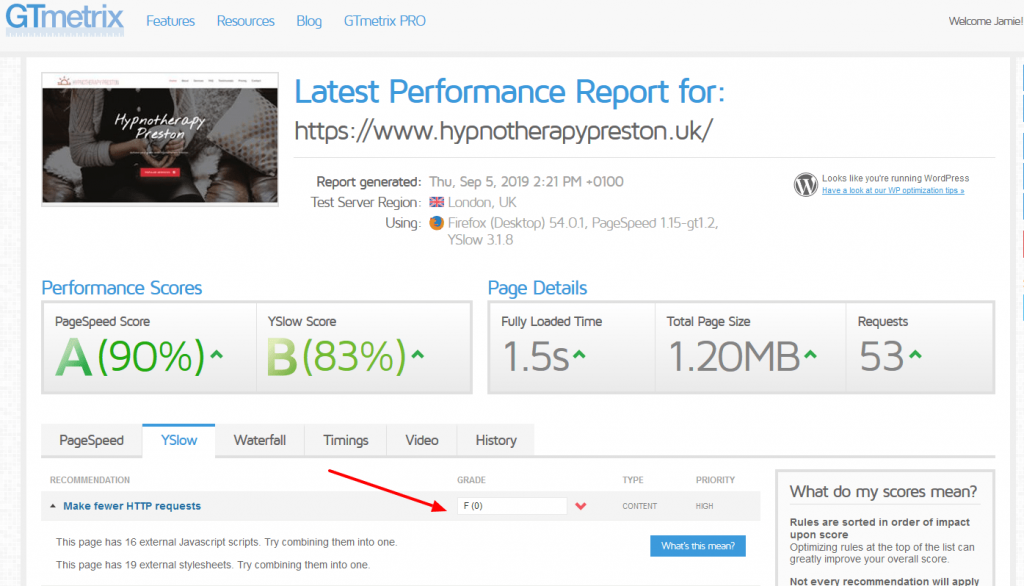Click the GTmetrix logo
Viewport: 1024px width, 586px height.
[x=64, y=18]
